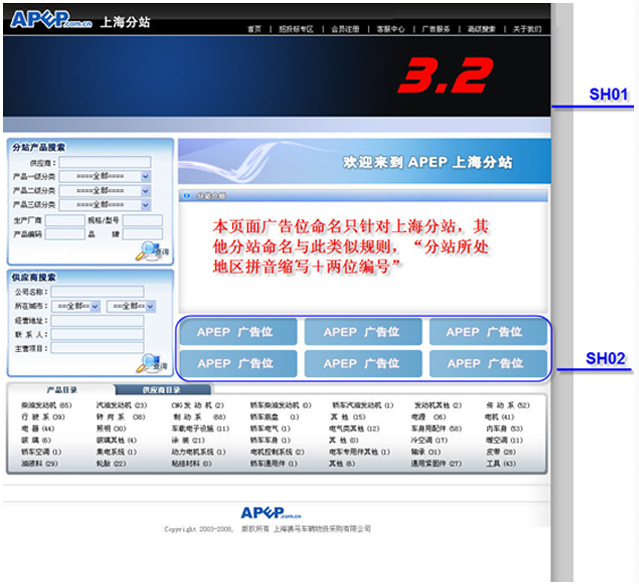Open the 汽油发动机 (23) category

pyautogui.click(x=121, y=405)
